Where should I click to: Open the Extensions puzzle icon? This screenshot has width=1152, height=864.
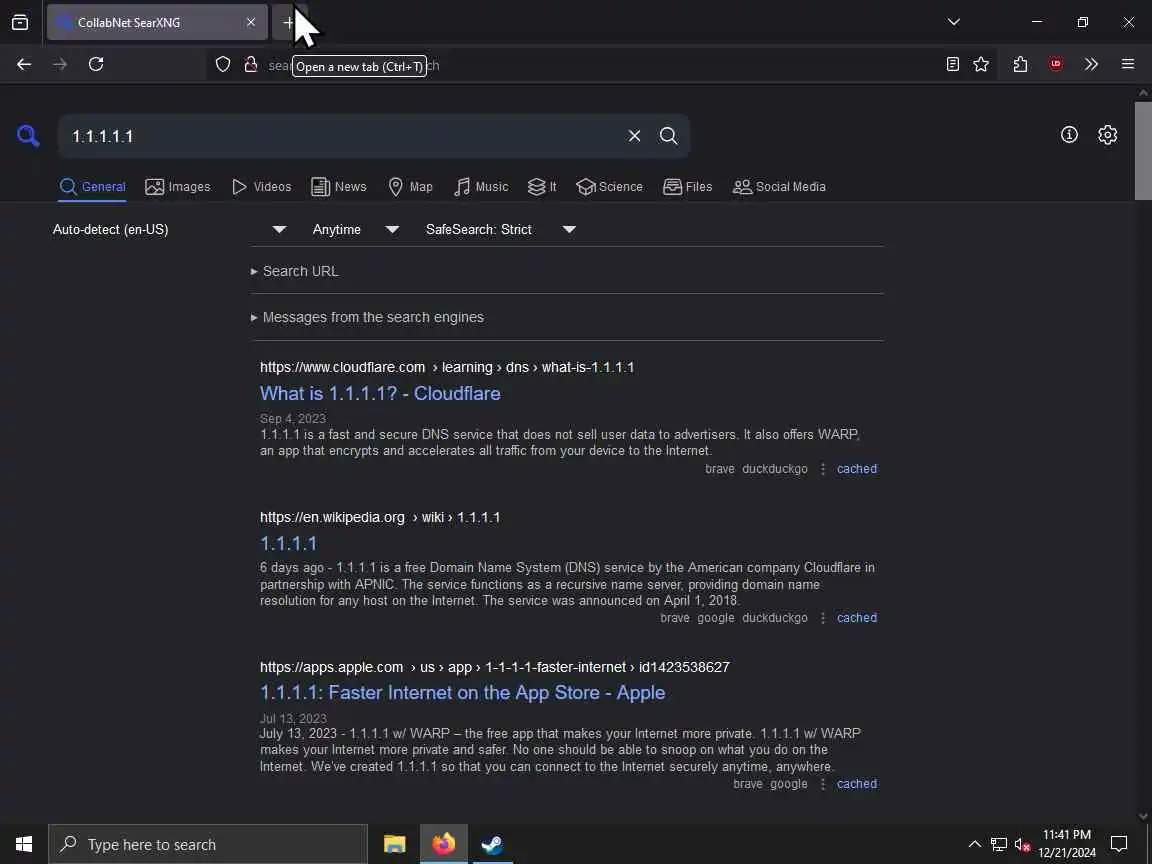[1020, 65]
